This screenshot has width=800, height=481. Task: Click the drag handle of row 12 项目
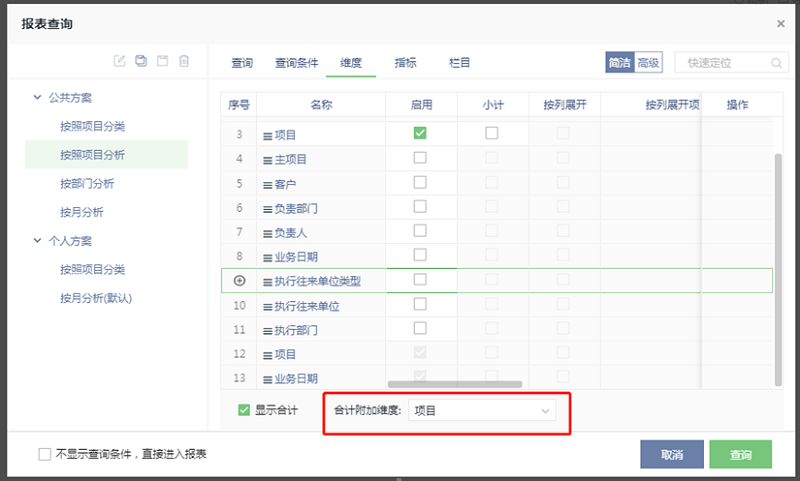(267, 356)
